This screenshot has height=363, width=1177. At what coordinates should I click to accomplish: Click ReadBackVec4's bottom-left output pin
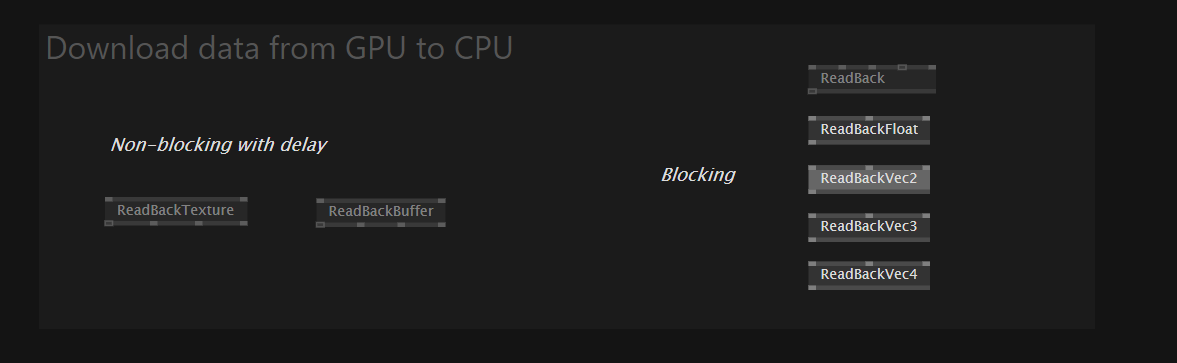(x=812, y=287)
